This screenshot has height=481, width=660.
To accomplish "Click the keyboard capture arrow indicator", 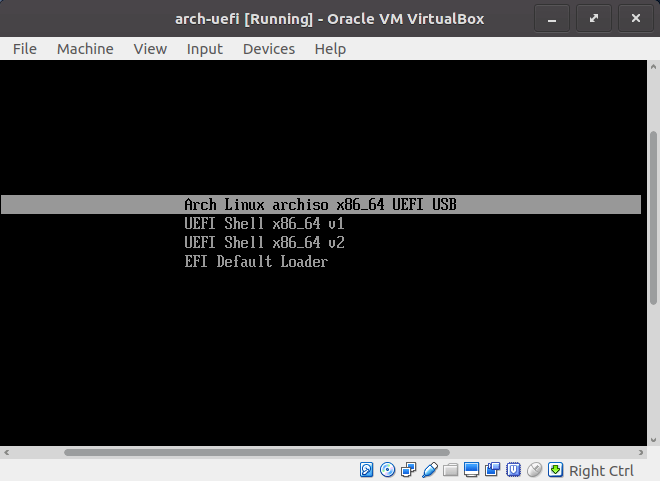I will click(556, 470).
